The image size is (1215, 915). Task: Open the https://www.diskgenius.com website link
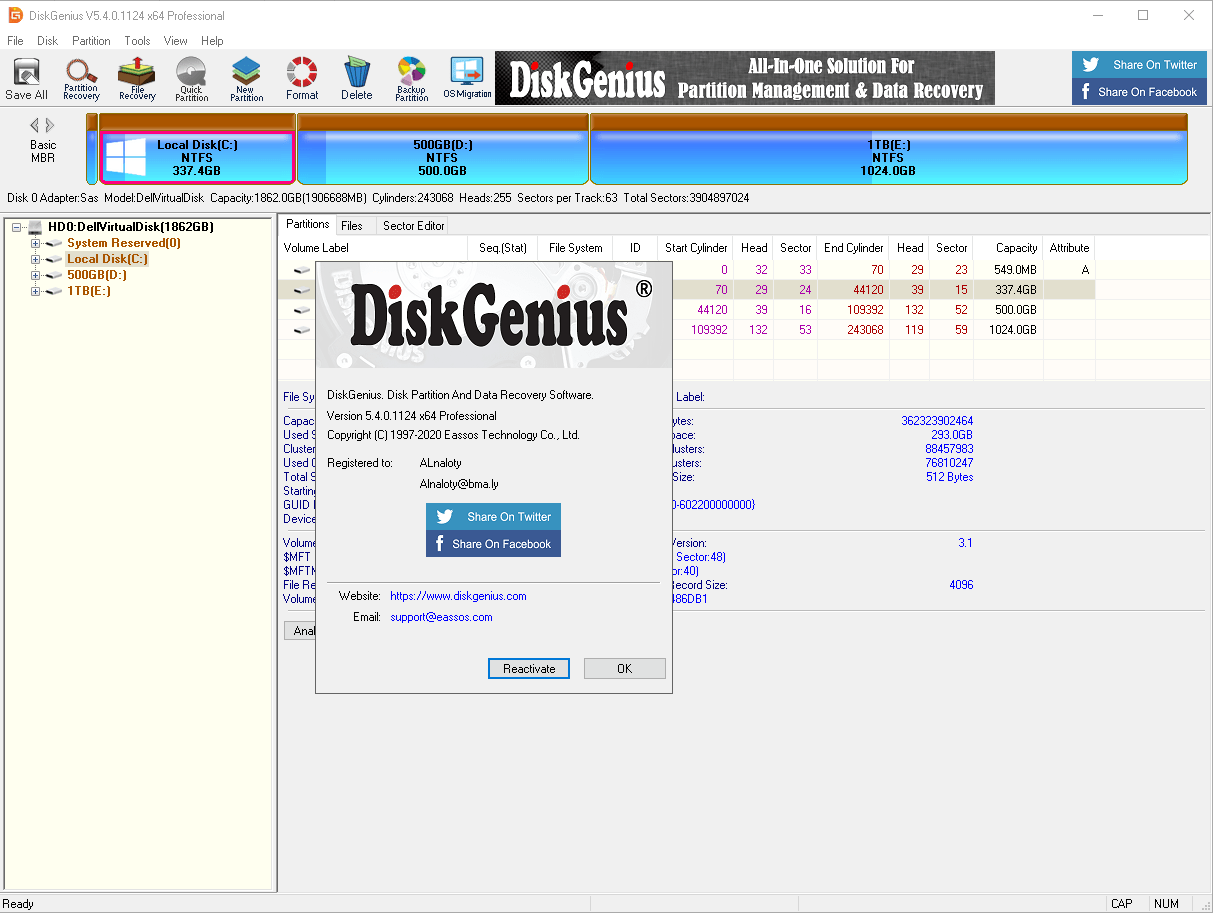tap(458, 596)
